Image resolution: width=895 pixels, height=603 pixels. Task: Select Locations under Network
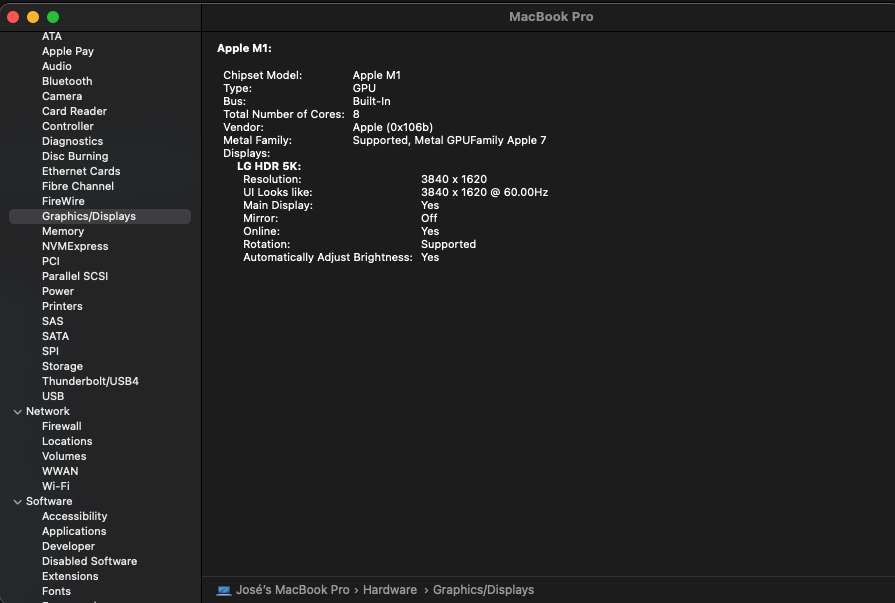tap(67, 441)
